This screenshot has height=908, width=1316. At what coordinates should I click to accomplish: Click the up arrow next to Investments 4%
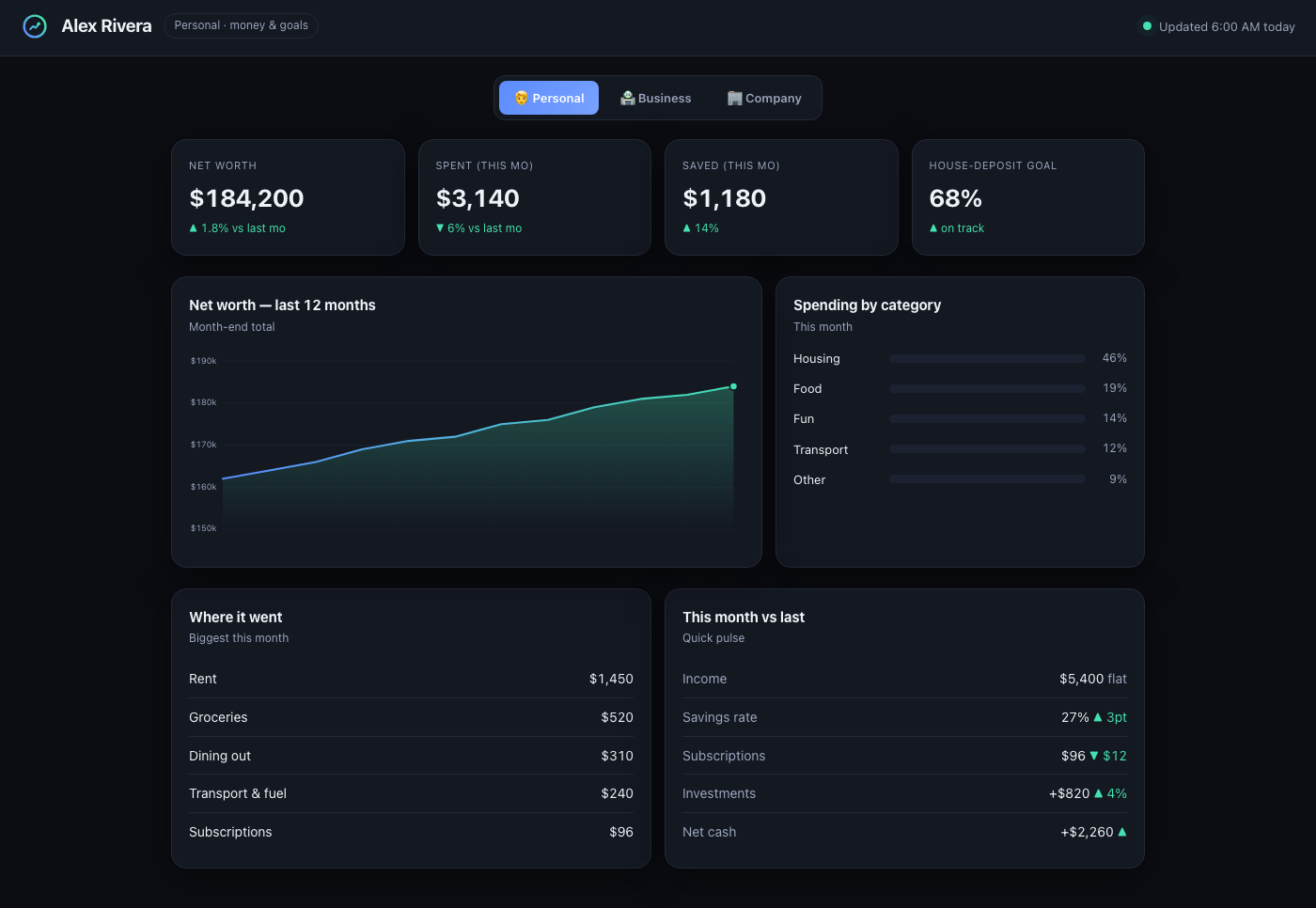[x=1098, y=793]
